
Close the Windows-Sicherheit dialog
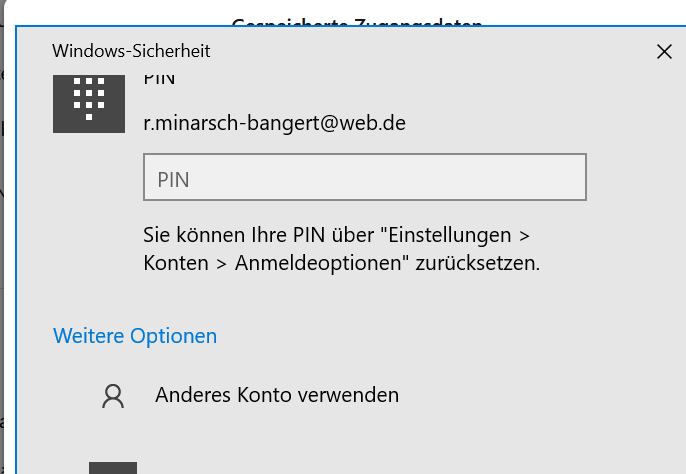664,52
